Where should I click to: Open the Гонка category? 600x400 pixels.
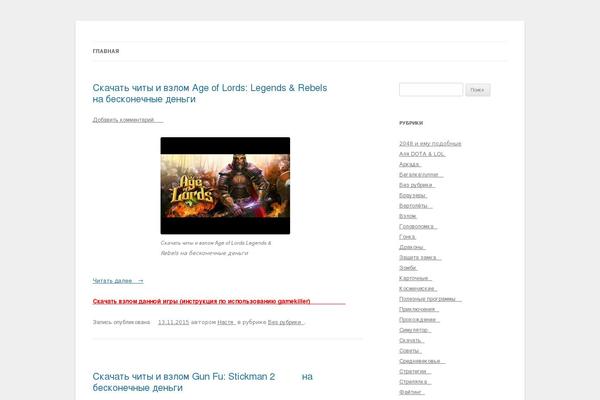(408, 237)
